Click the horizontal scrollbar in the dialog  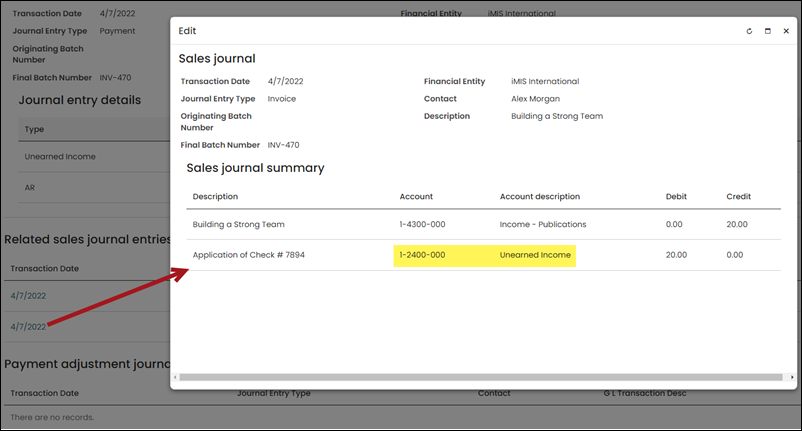(x=481, y=377)
